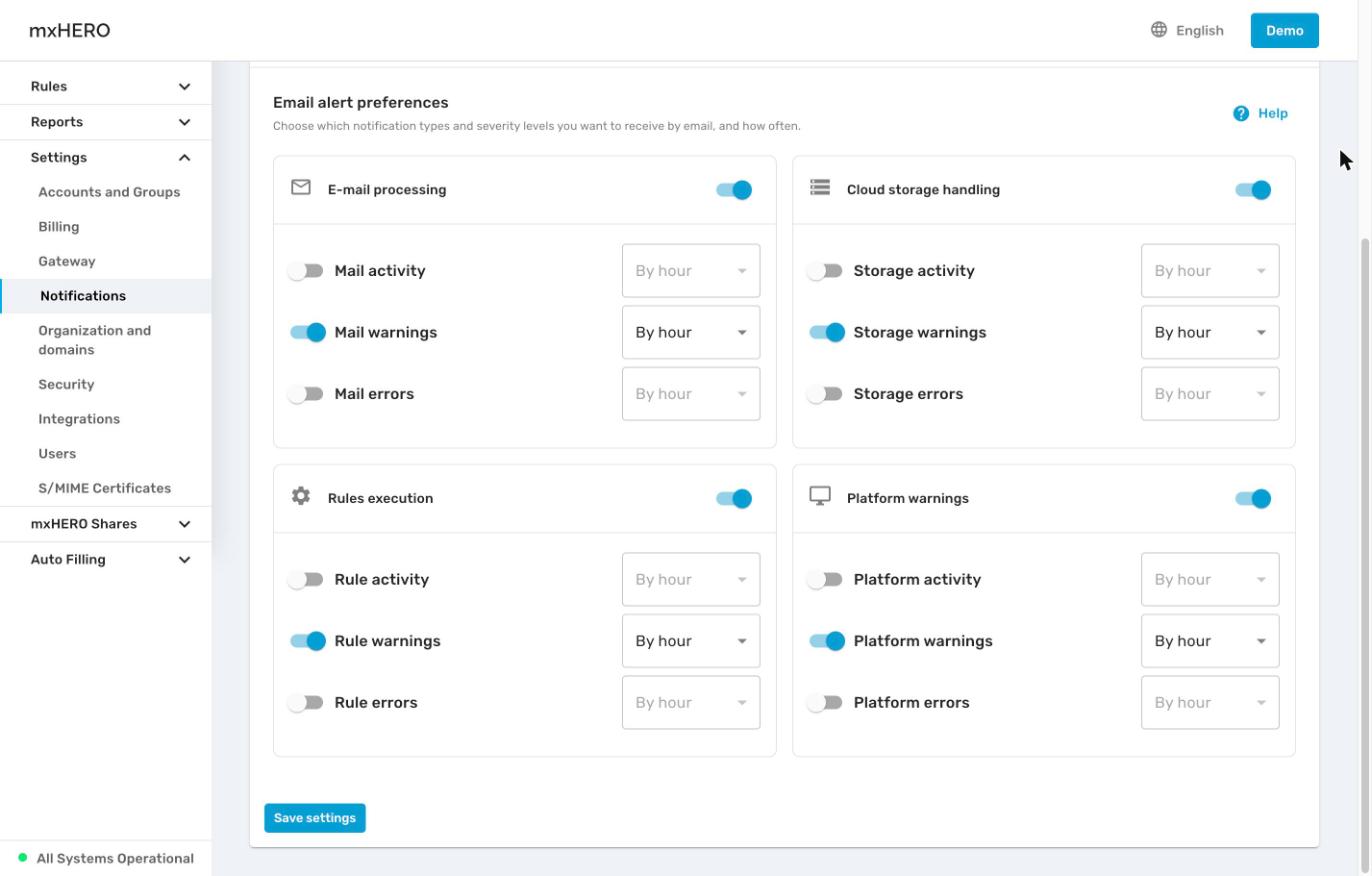Click the gear icon beside Rules execution

pyautogui.click(x=301, y=496)
